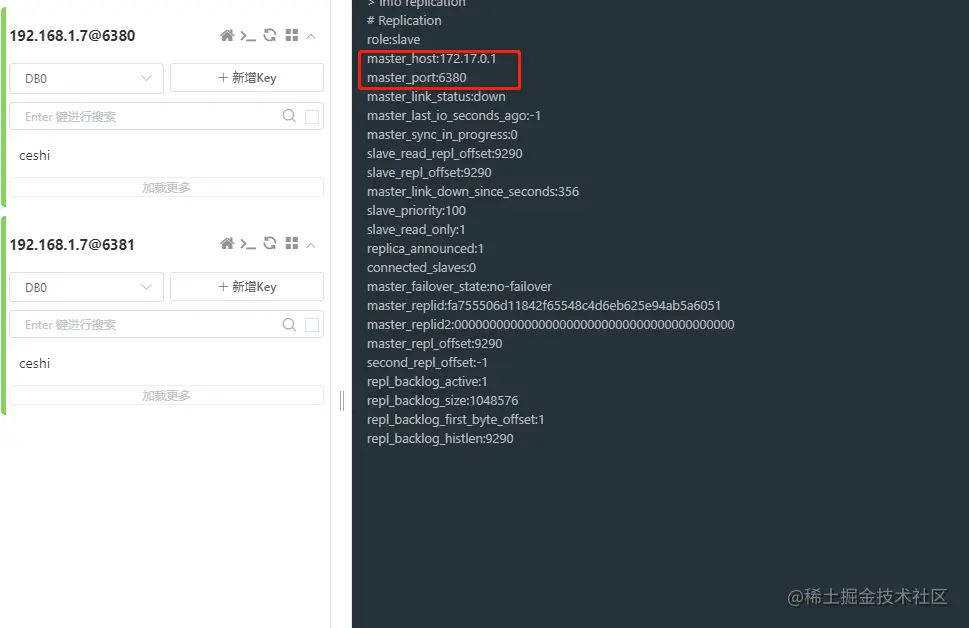Click master_replid2 all-zeros line
969x628 pixels.
pos(551,325)
